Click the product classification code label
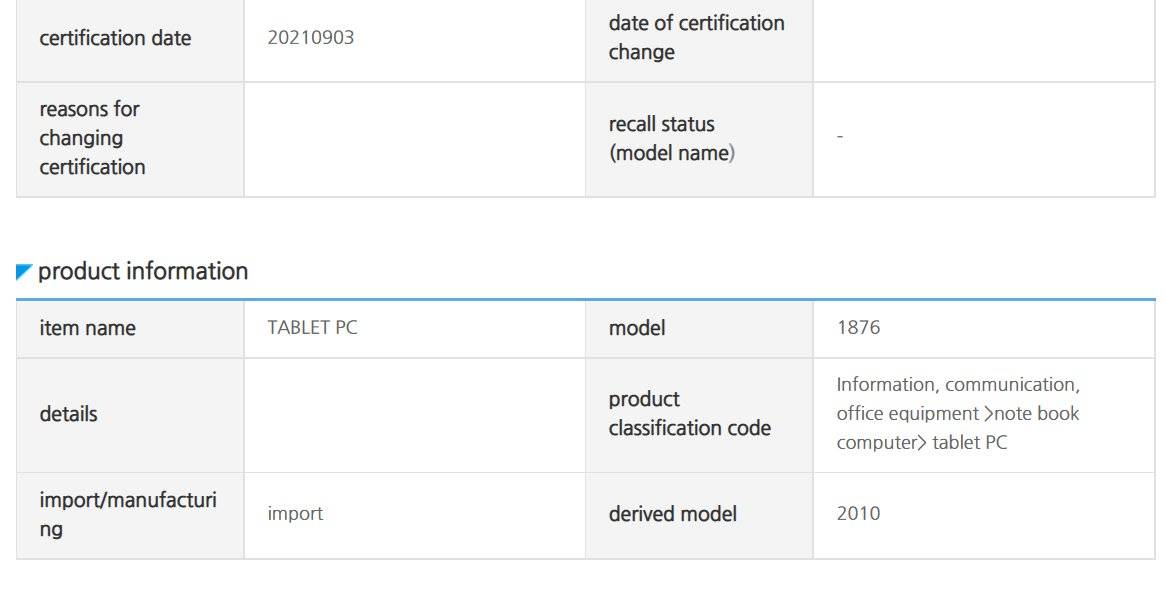Image resolution: width=1166 pixels, height=595 pixels. coord(689,414)
